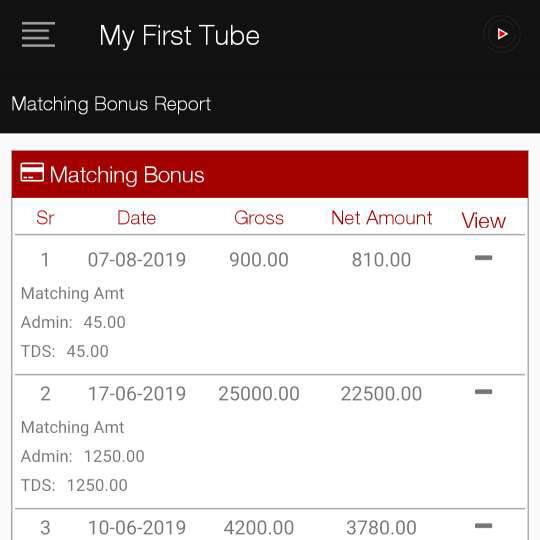Collapse details for the 07-08-2019 entry
540x540 pixels.
tap(483, 258)
